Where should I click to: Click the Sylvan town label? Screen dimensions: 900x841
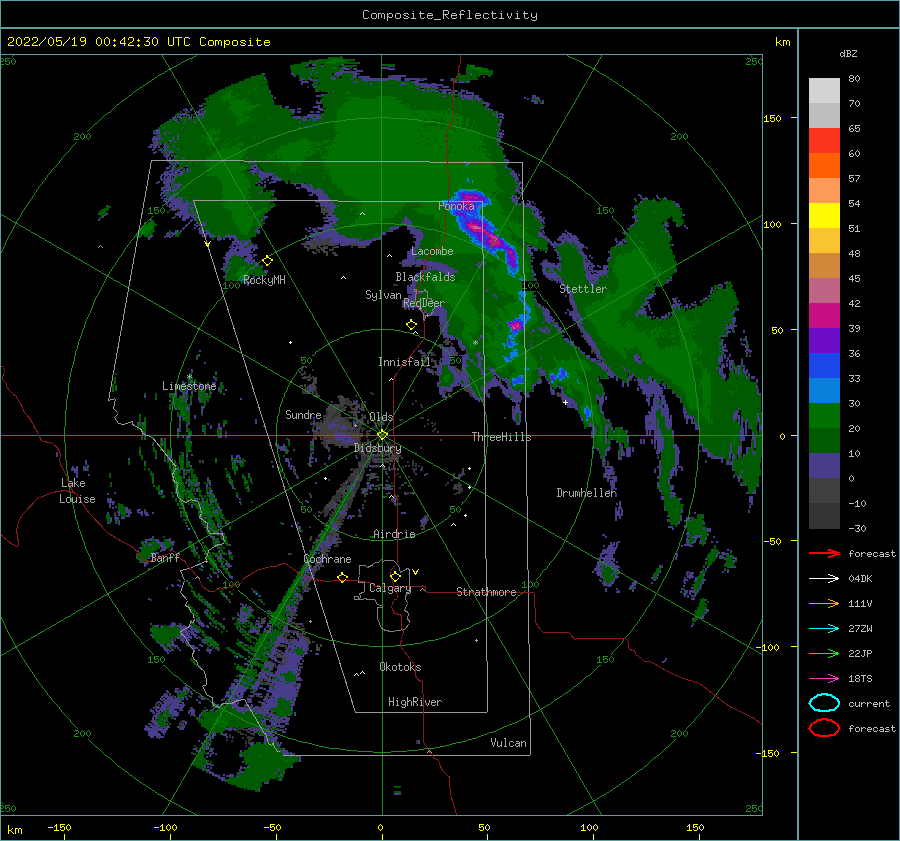tap(383, 295)
